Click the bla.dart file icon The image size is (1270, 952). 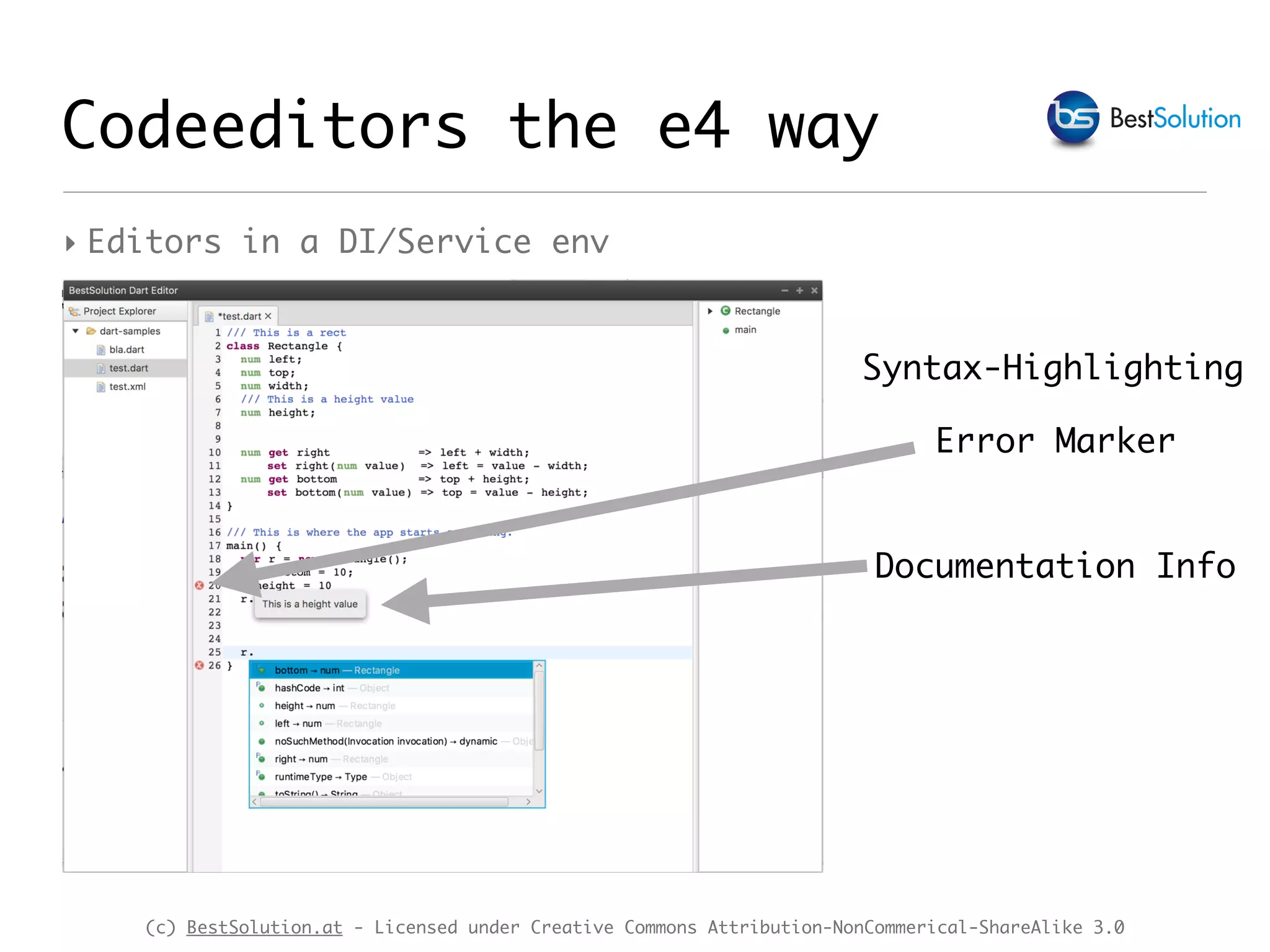[100, 350]
